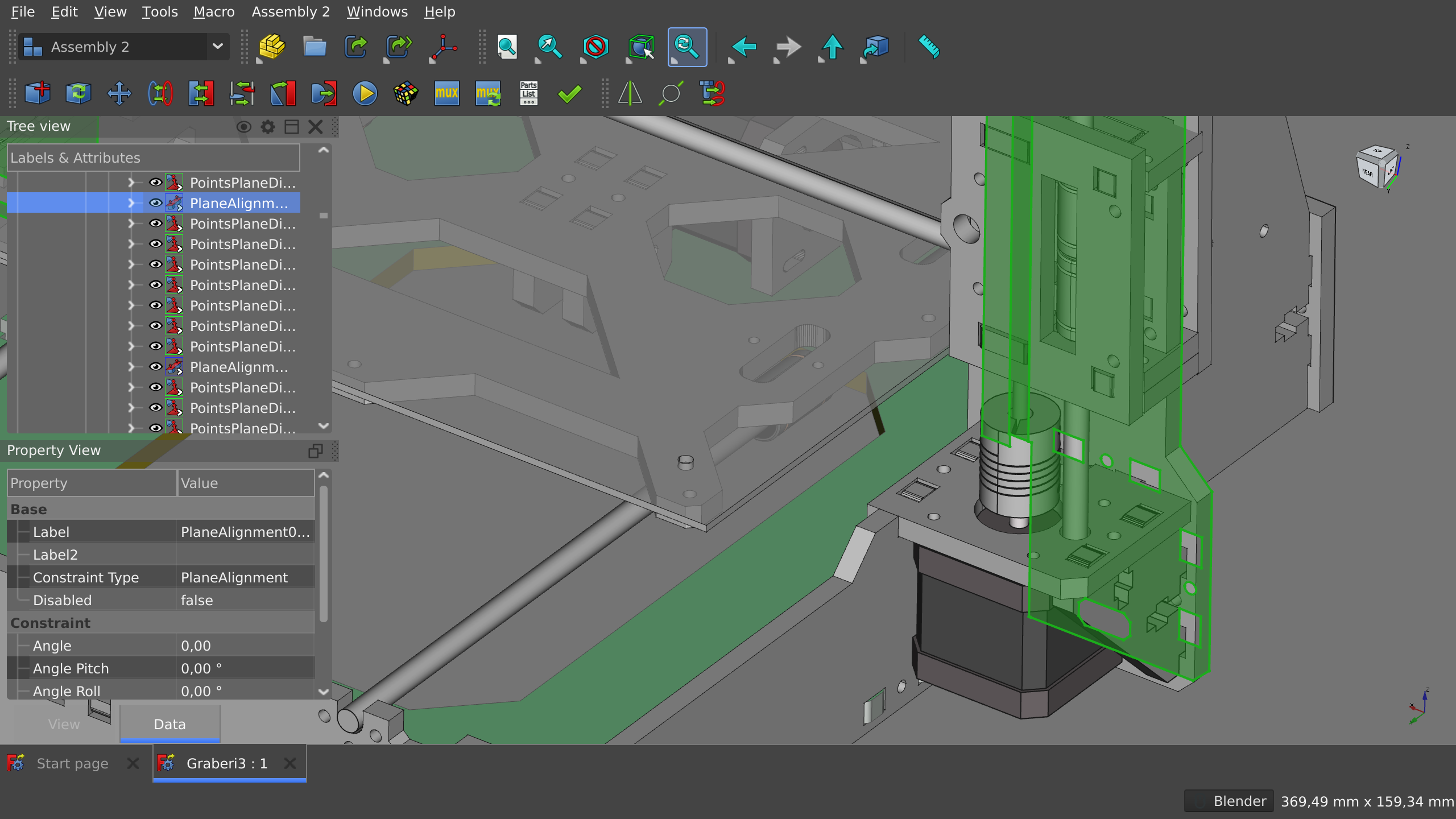Click the cyan left arrow icon
This screenshot has width=1456, height=819.
(743, 47)
